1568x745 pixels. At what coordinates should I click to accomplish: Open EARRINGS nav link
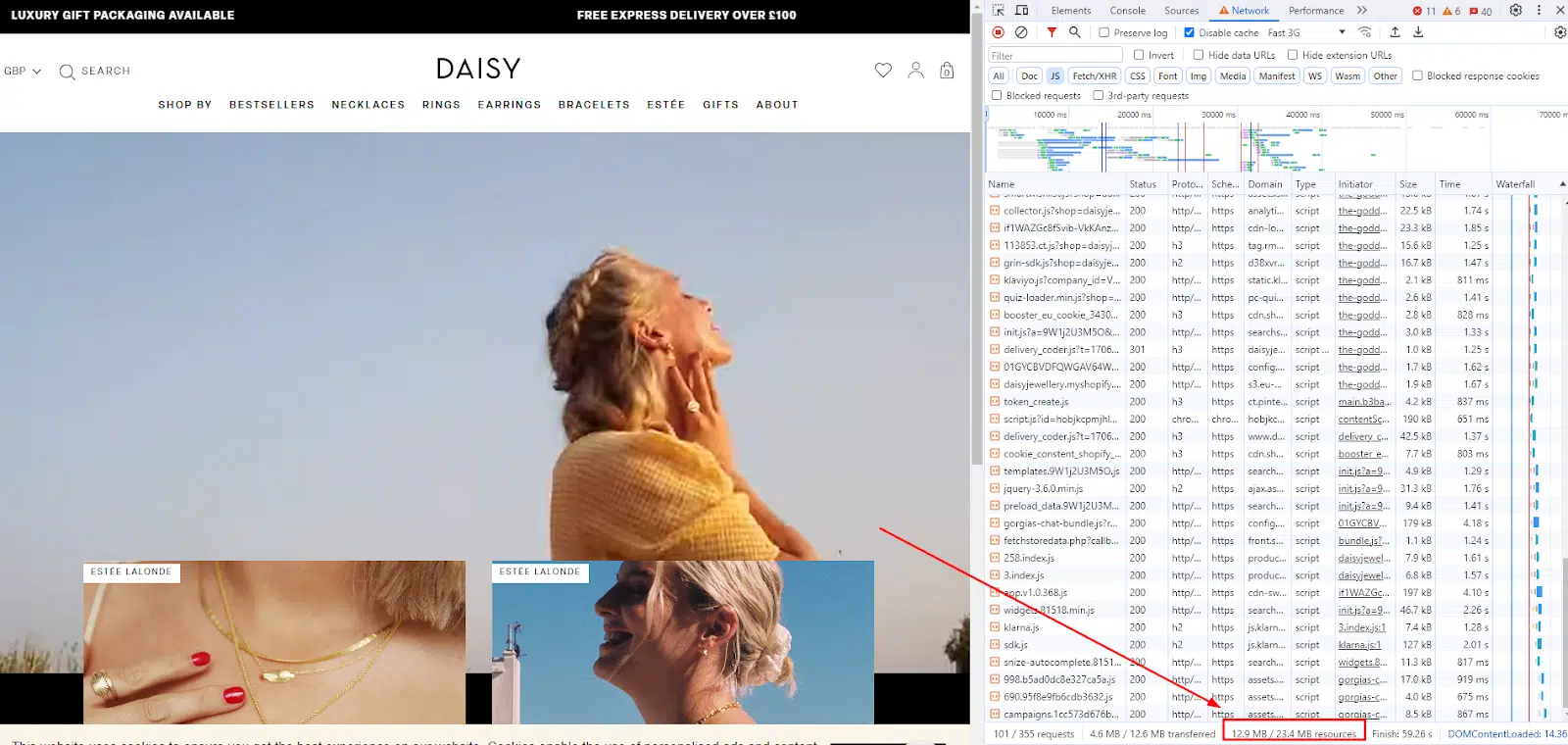click(x=510, y=105)
